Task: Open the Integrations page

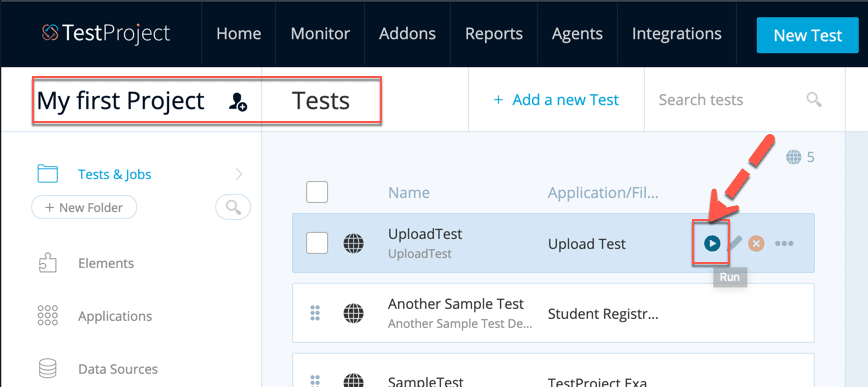Action: [x=676, y=34]
